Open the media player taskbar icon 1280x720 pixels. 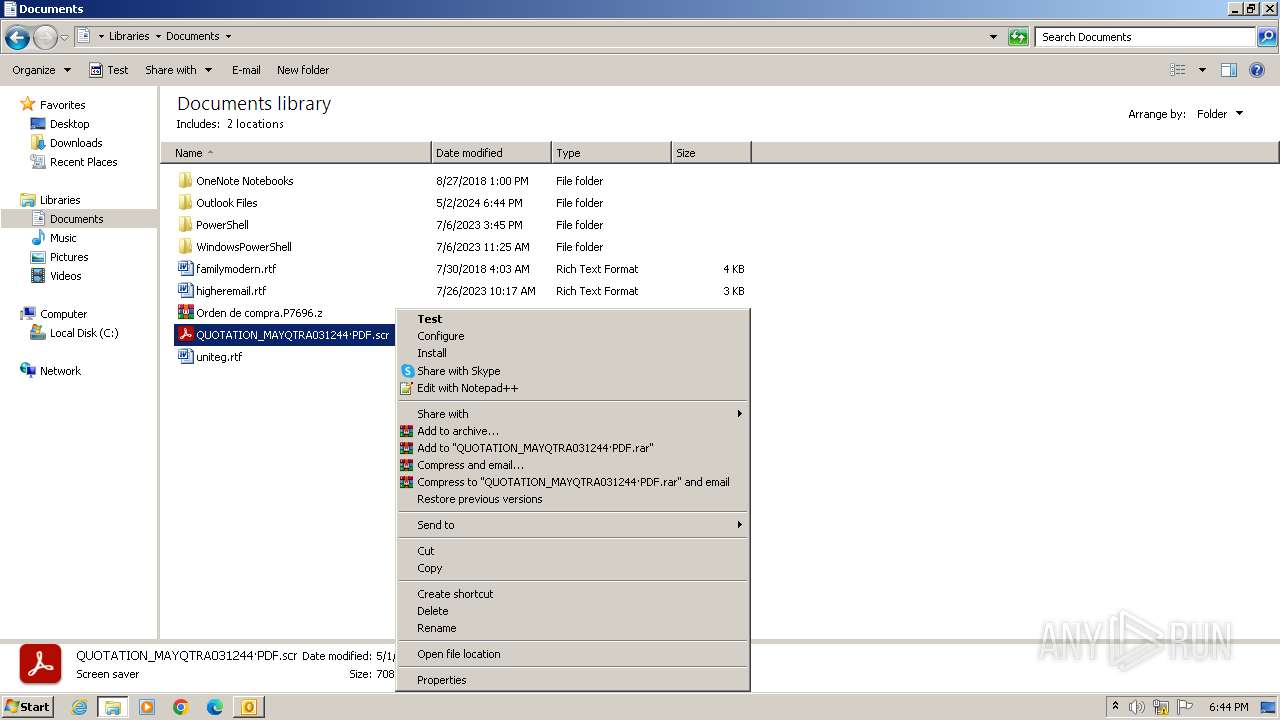coord(147,707)
